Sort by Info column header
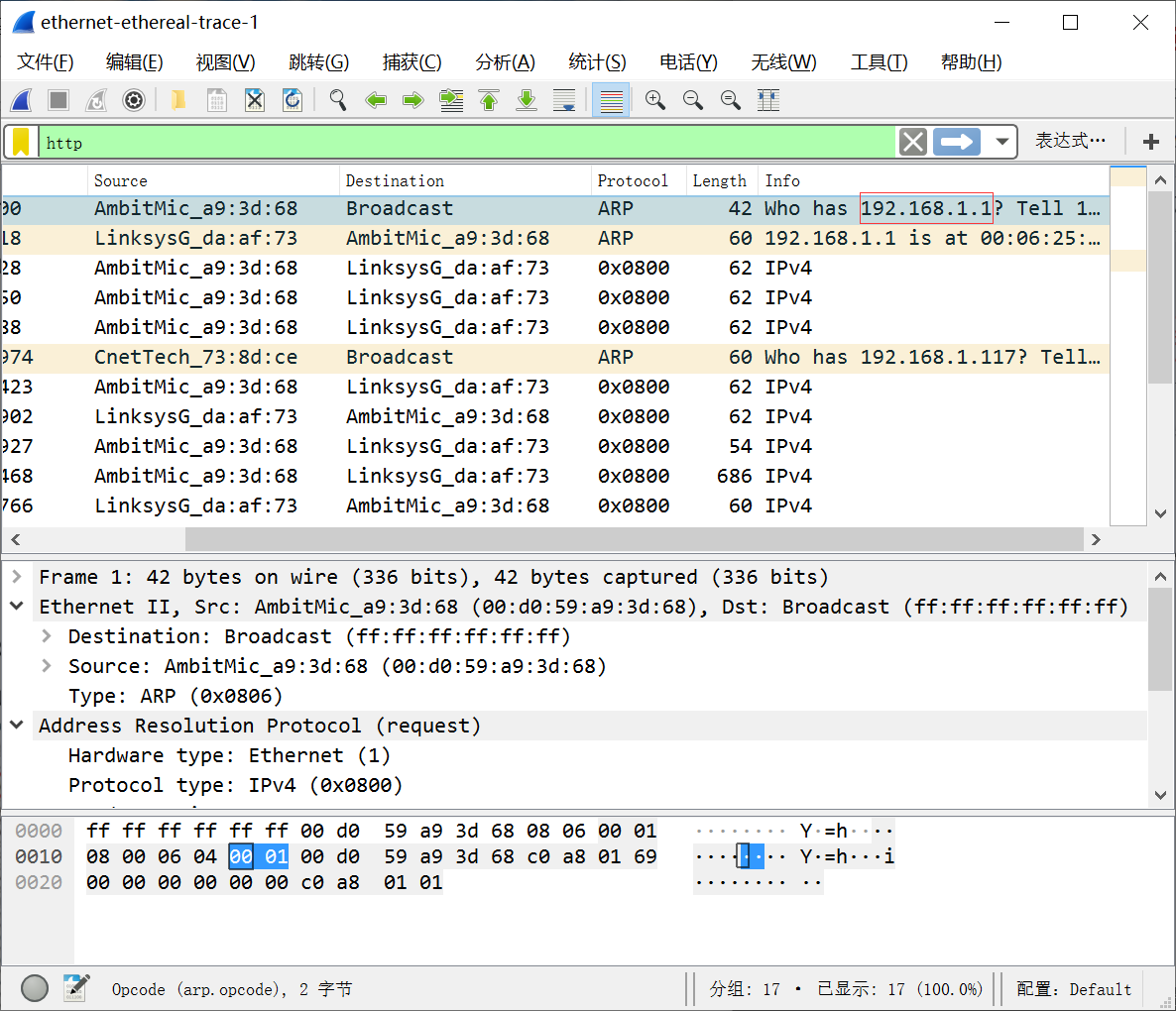This screenshot has height=1011, width=1176. (933, 180)
